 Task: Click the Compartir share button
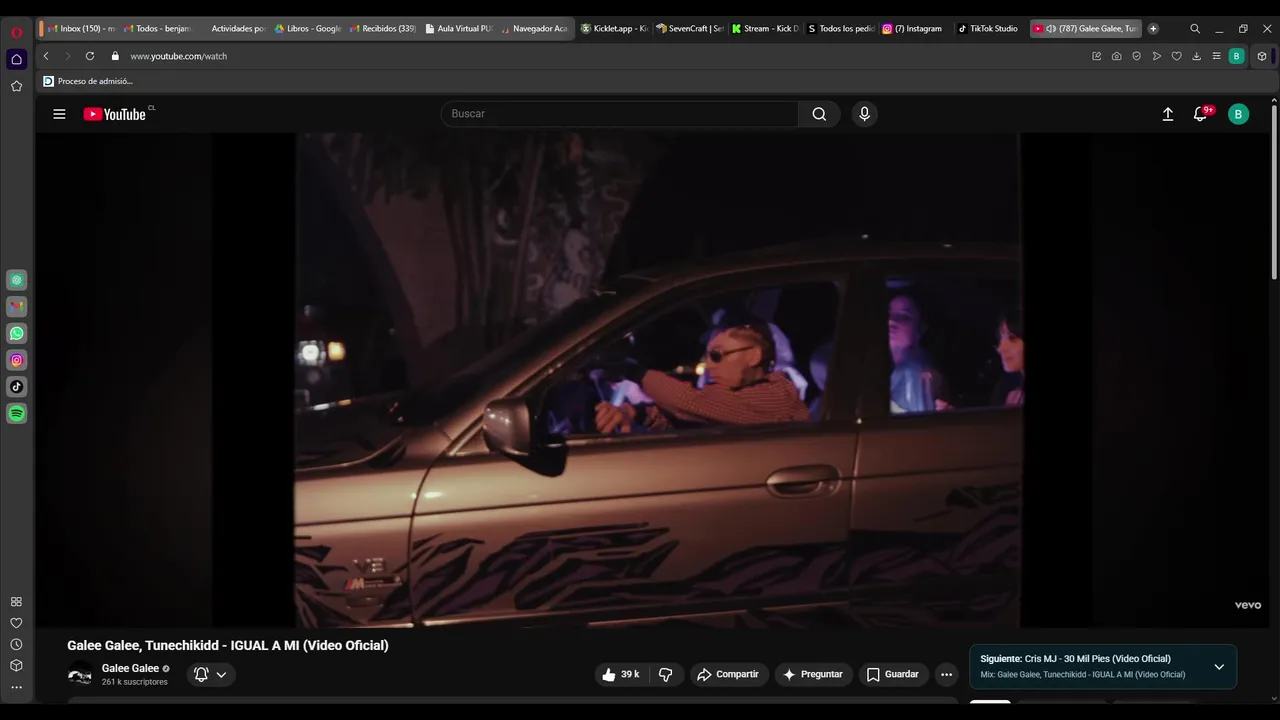(728, 675)
